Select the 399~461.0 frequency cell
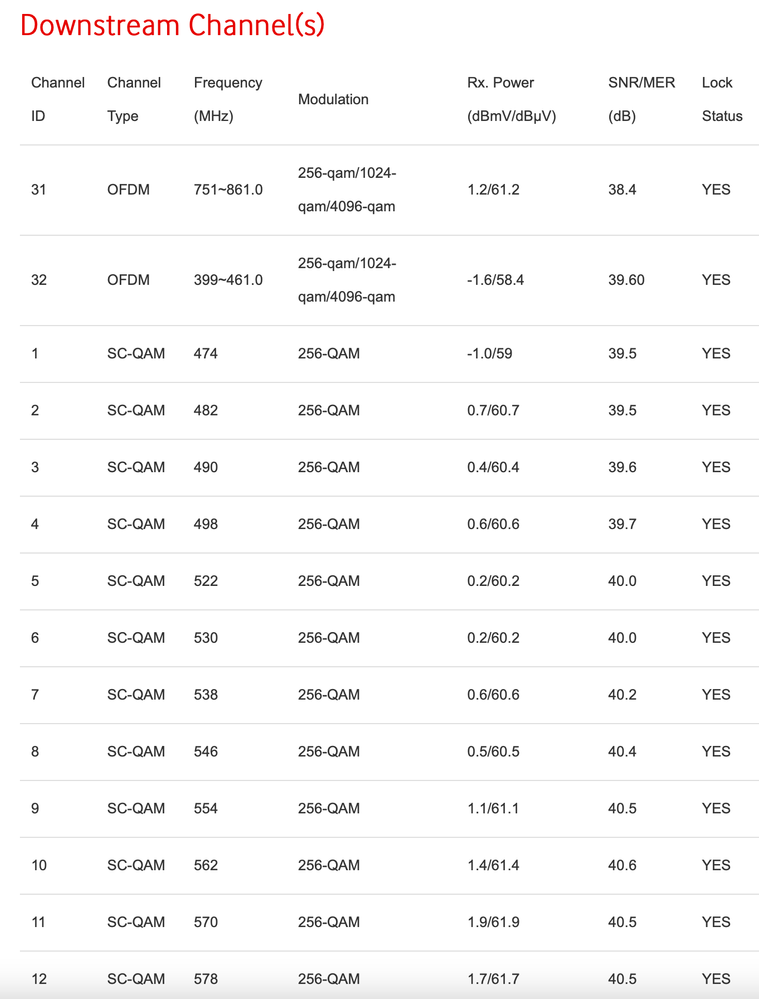759x999 pixels. click(x=228, y=280)
